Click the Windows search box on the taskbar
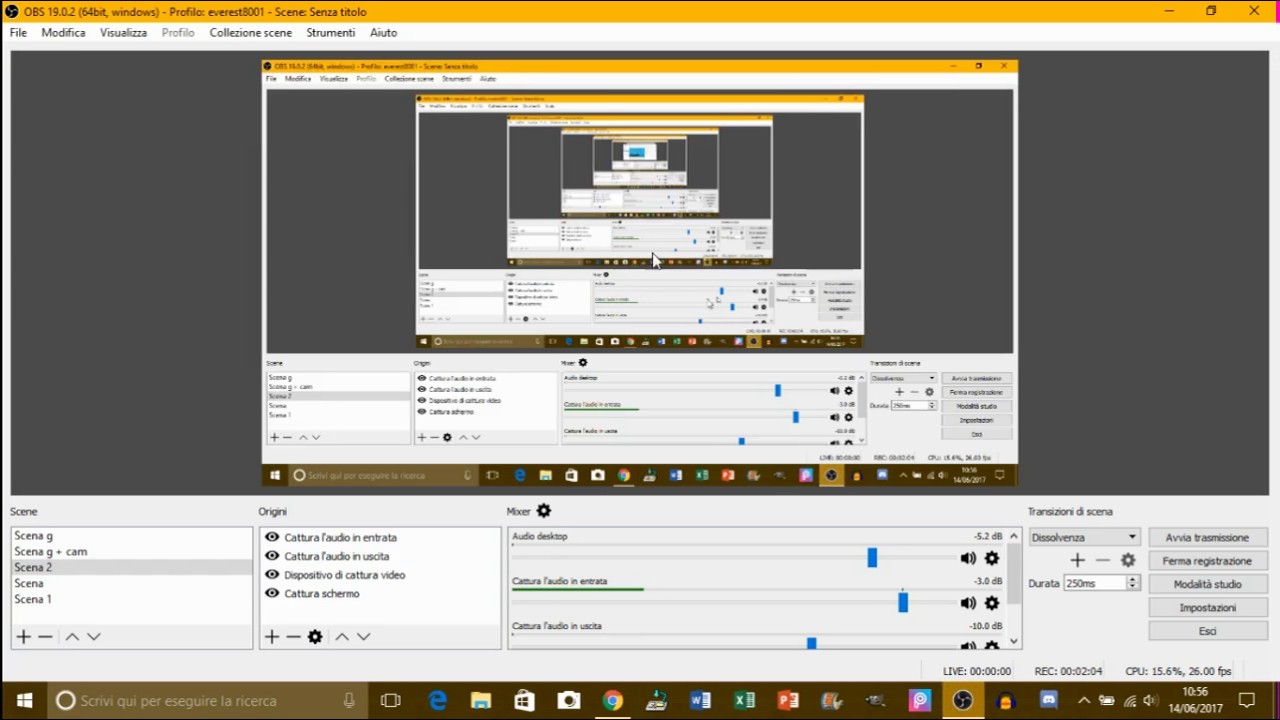Screen dimensions: 1280x720 (x=207, y=701)
